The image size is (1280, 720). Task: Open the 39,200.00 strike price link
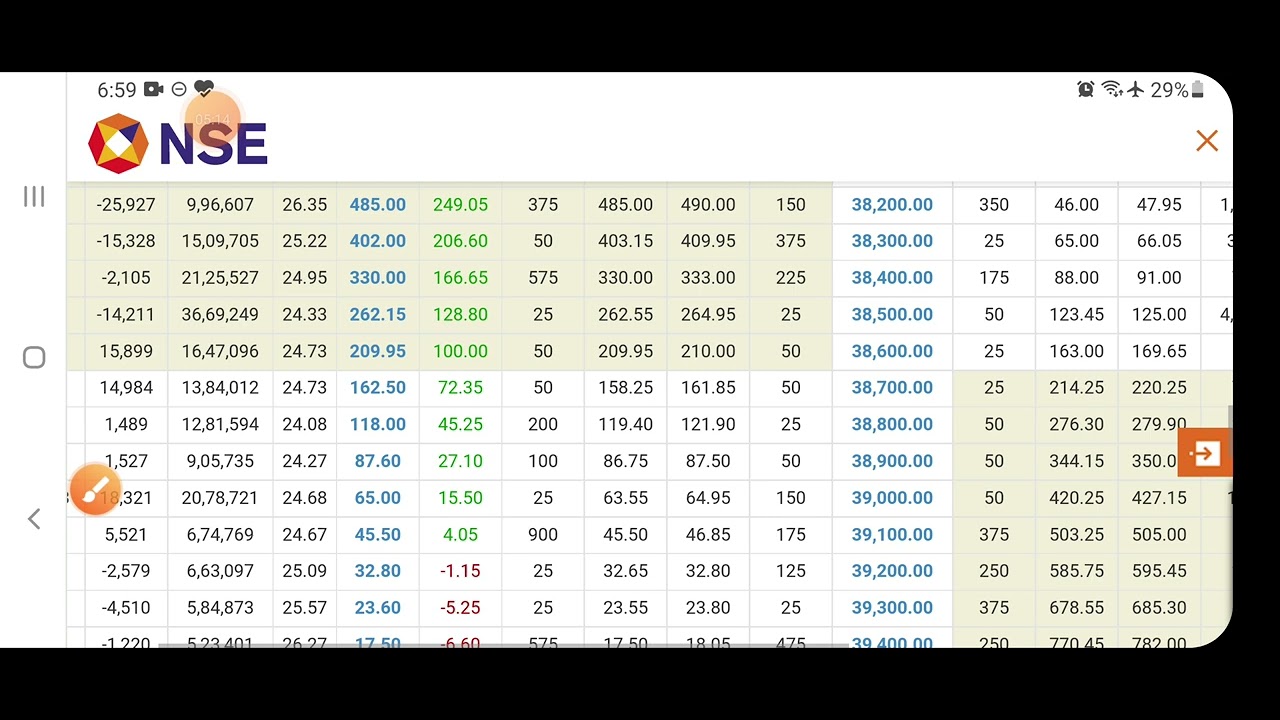coord(892,571)
